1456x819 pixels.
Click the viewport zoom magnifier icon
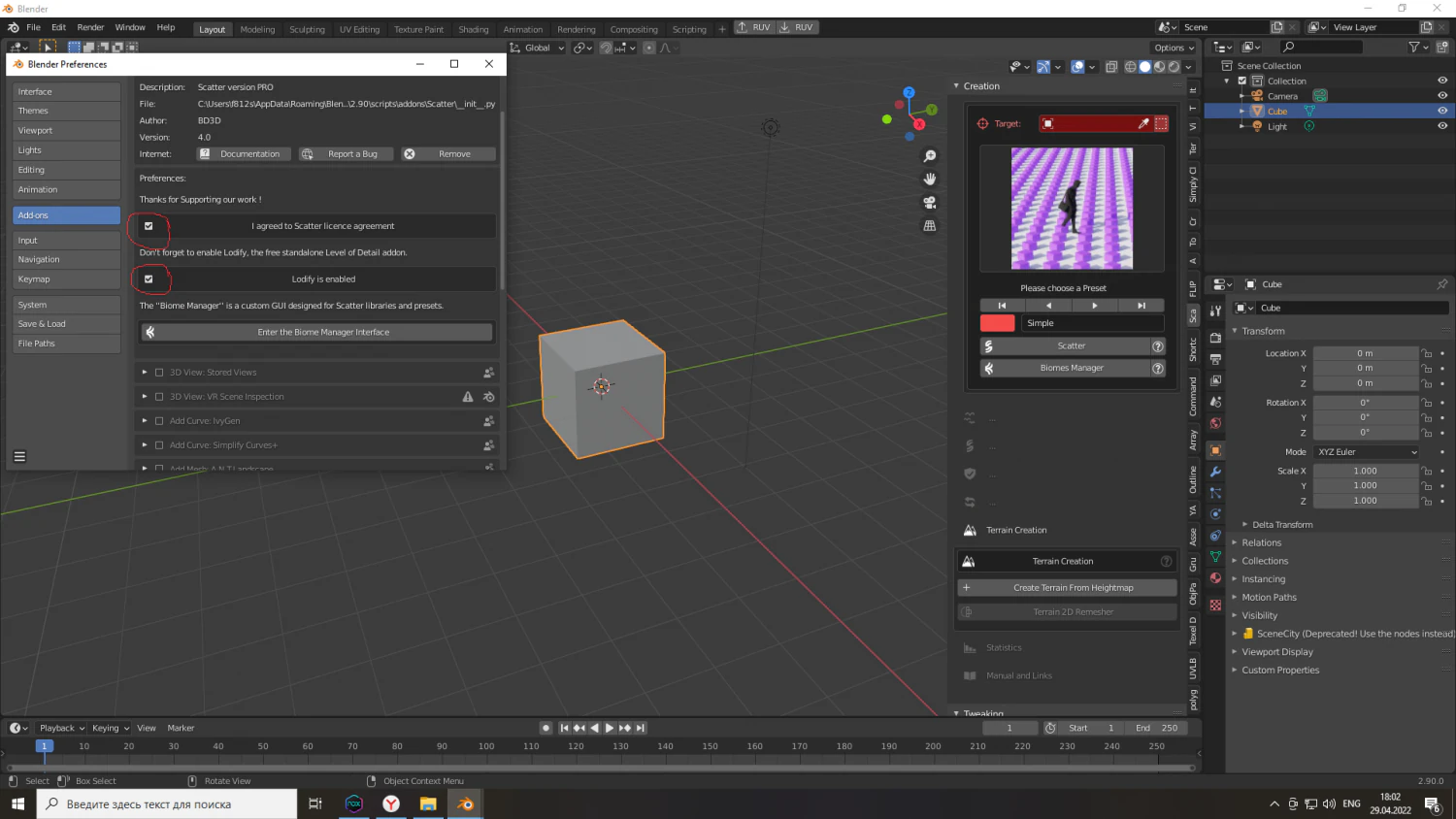point(930,155)
